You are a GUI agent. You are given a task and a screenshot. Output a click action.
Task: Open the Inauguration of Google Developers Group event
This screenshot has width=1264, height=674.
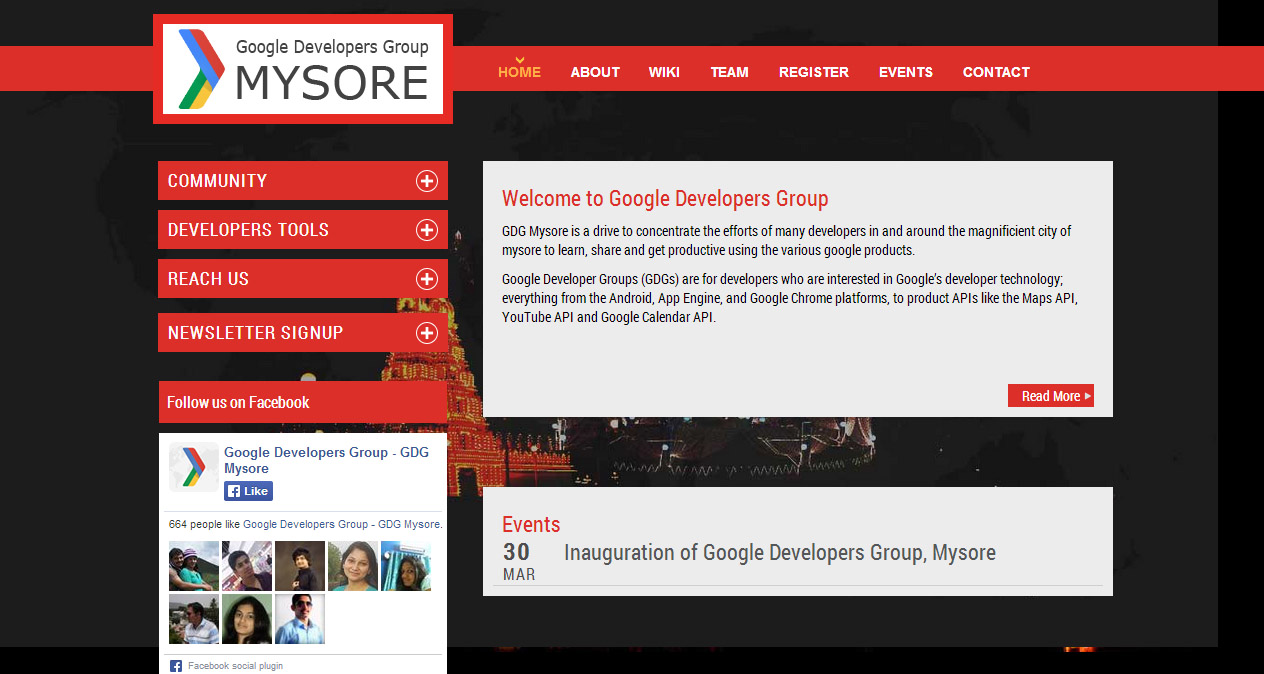tap(779, 553)
